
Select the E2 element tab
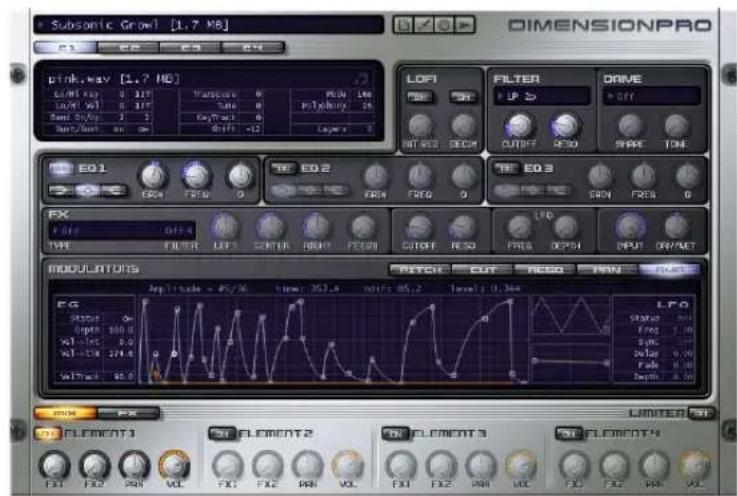point(128,47)
